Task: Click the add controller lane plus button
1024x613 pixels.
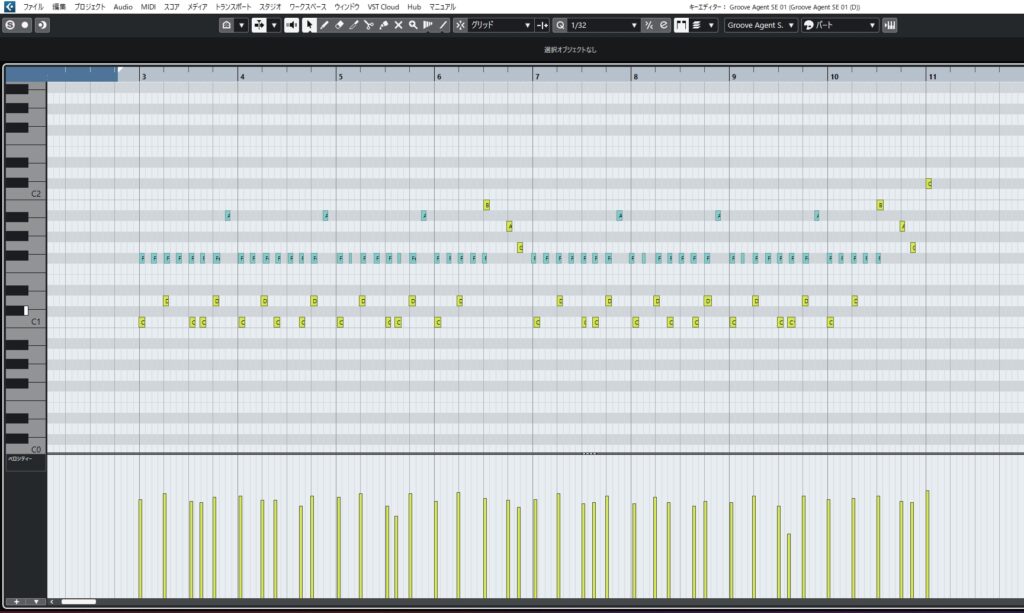Action: pos(16,602)
